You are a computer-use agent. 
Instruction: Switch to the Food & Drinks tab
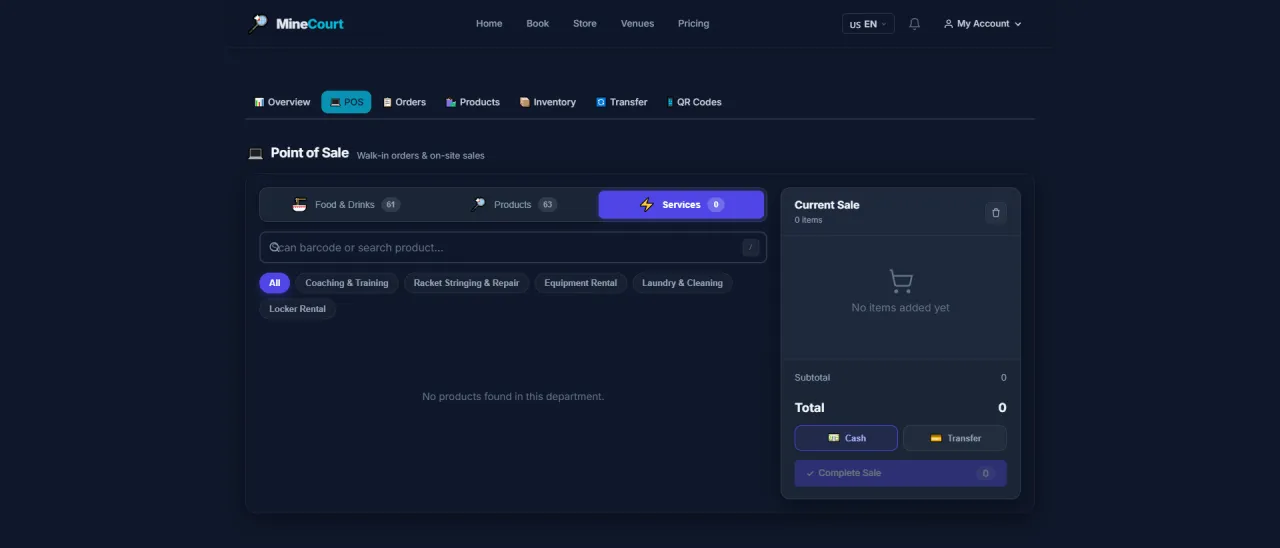[346, 205]
